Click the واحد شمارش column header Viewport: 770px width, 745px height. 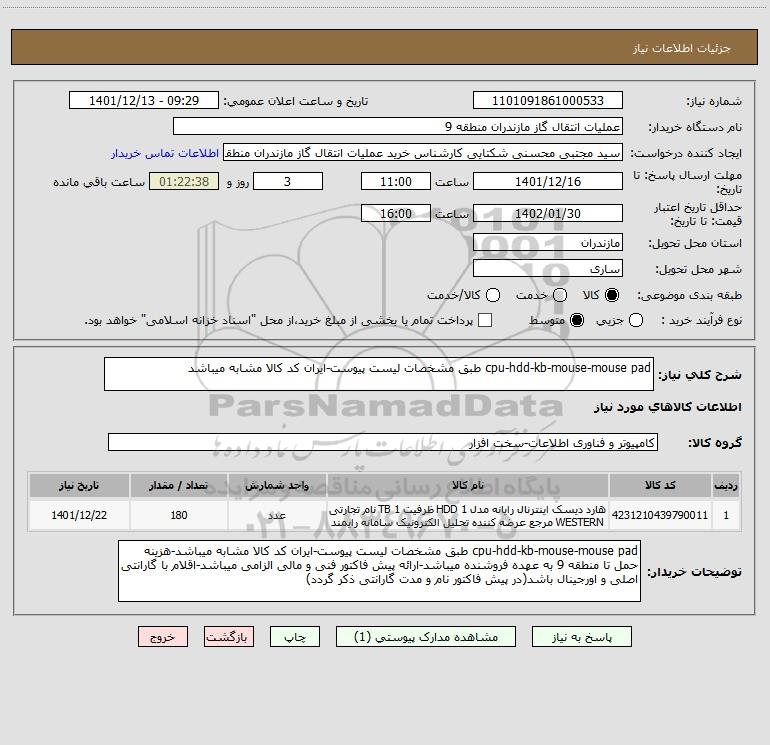click(x=277, y=485)
